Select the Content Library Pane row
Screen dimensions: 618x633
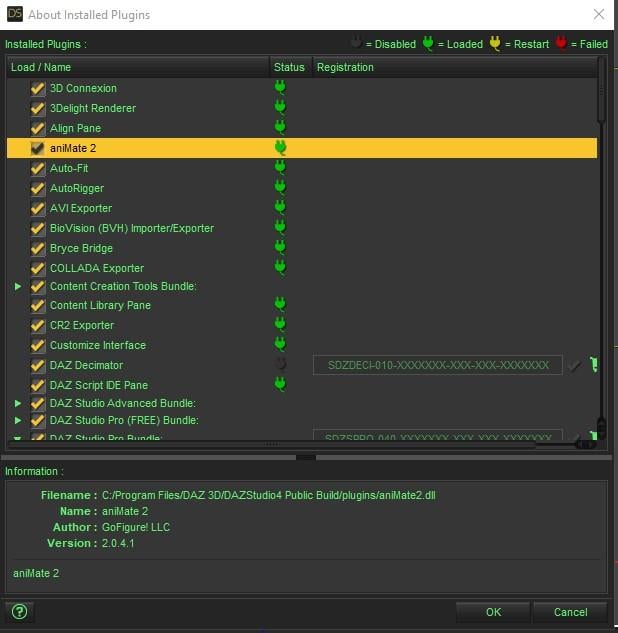302,305
